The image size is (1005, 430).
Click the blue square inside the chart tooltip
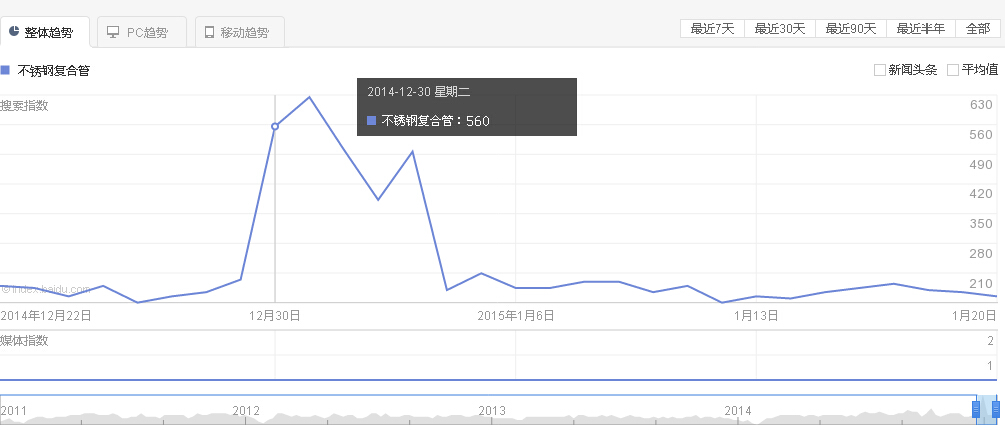pos(372,121)
